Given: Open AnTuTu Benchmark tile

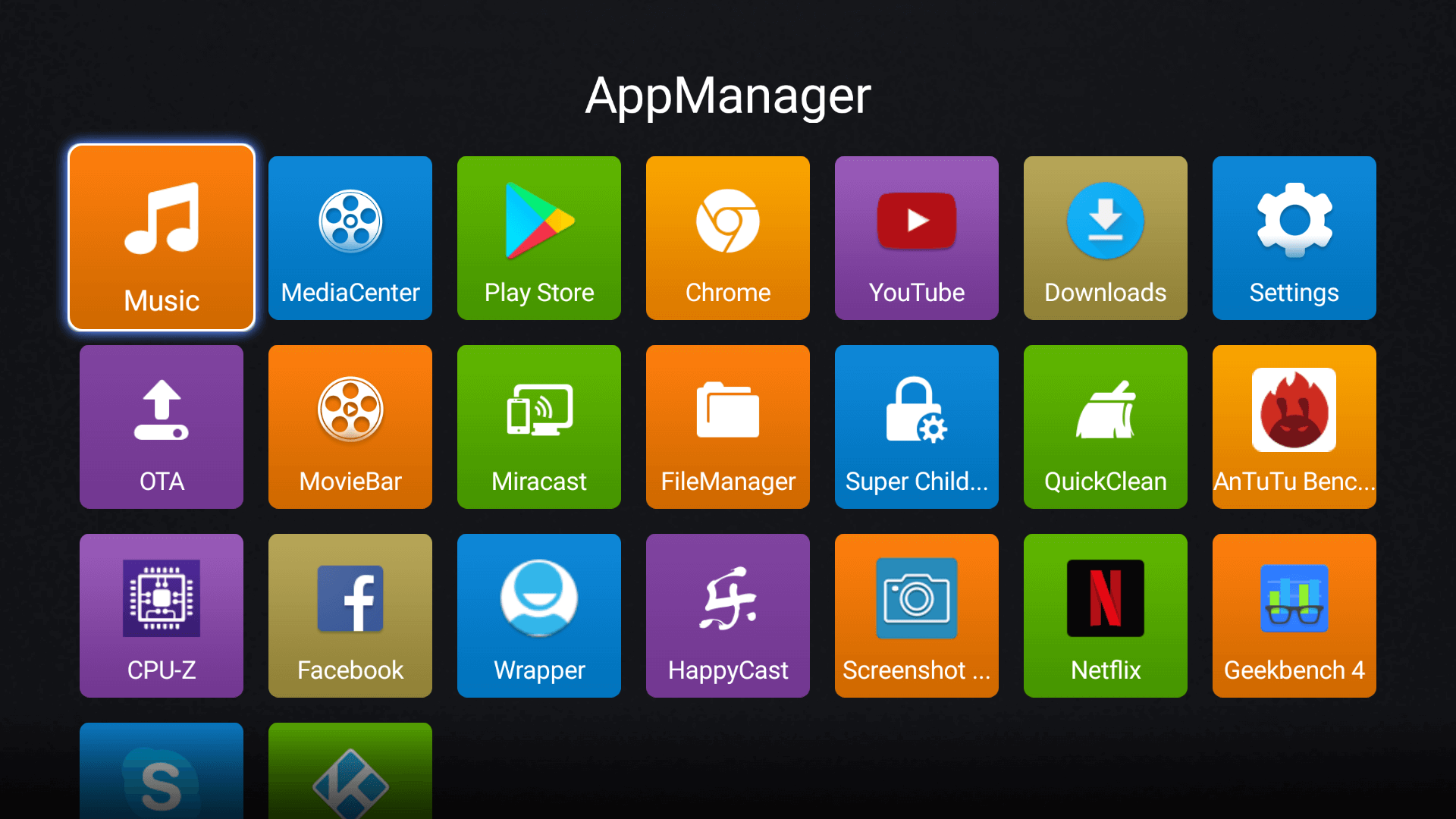Looking at the screenshot, I should point(1294,426).
